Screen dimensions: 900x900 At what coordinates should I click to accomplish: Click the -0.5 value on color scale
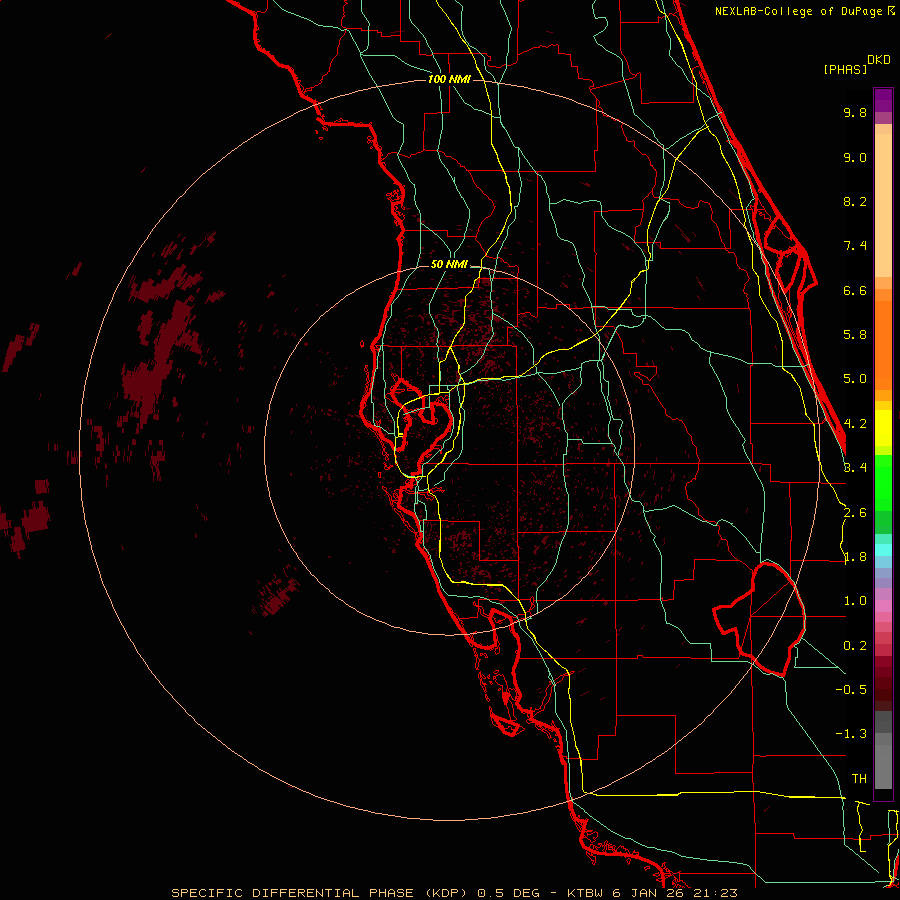(851, 690)
